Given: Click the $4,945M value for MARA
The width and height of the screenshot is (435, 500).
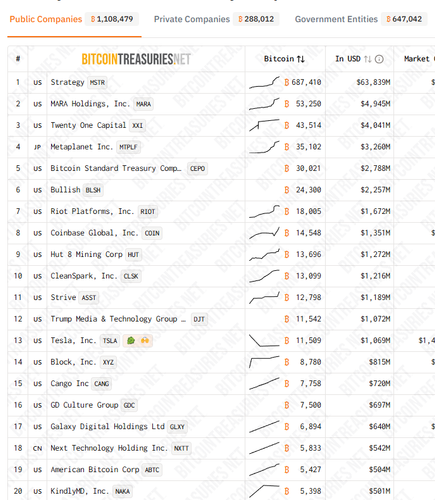Looking at the screenshot, I should (375, 104).
